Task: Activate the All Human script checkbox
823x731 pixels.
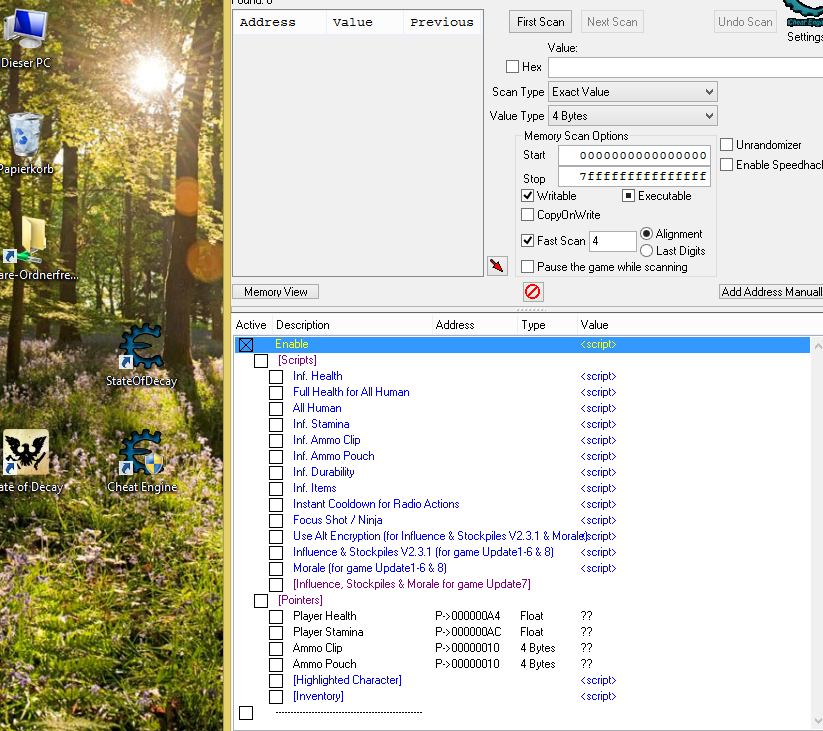Action: click(x=276, y=409)
